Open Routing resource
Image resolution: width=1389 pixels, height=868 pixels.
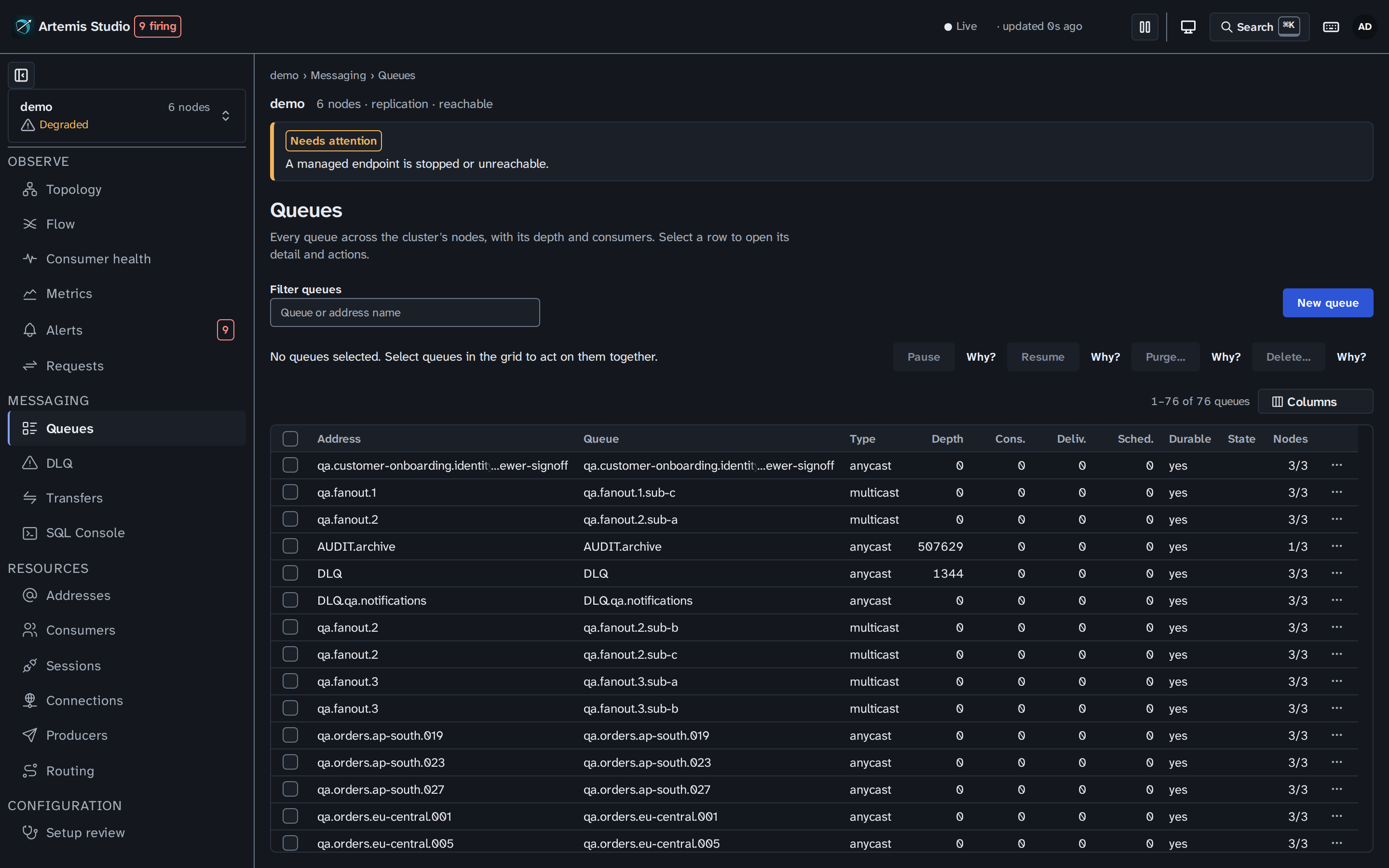[127, 771]
